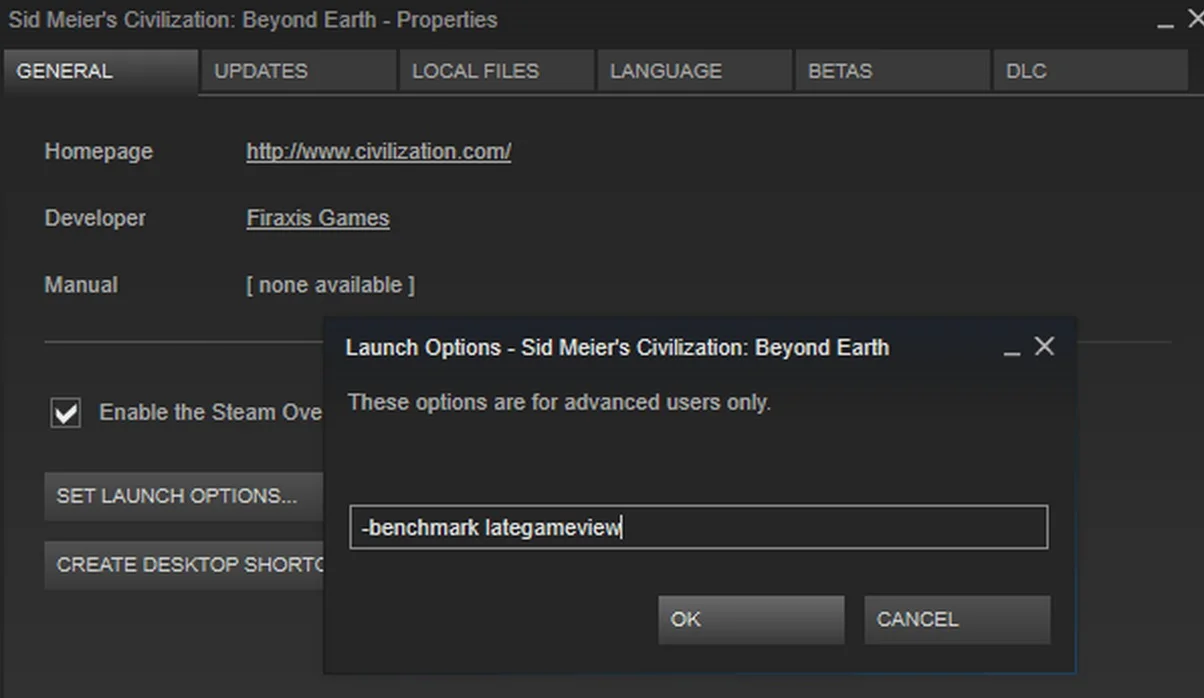
Task: Go to the BETAS tab
Action: pos(892,71)
